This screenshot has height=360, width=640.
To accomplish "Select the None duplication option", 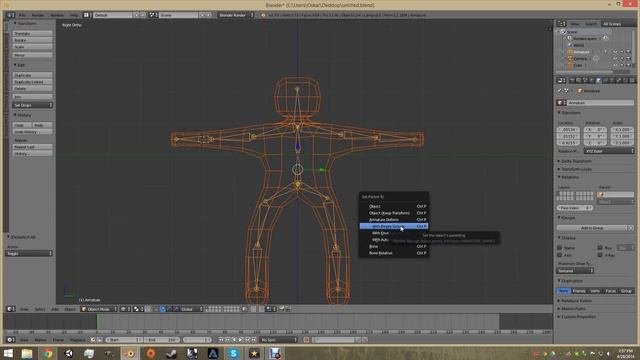I will 563,291.
